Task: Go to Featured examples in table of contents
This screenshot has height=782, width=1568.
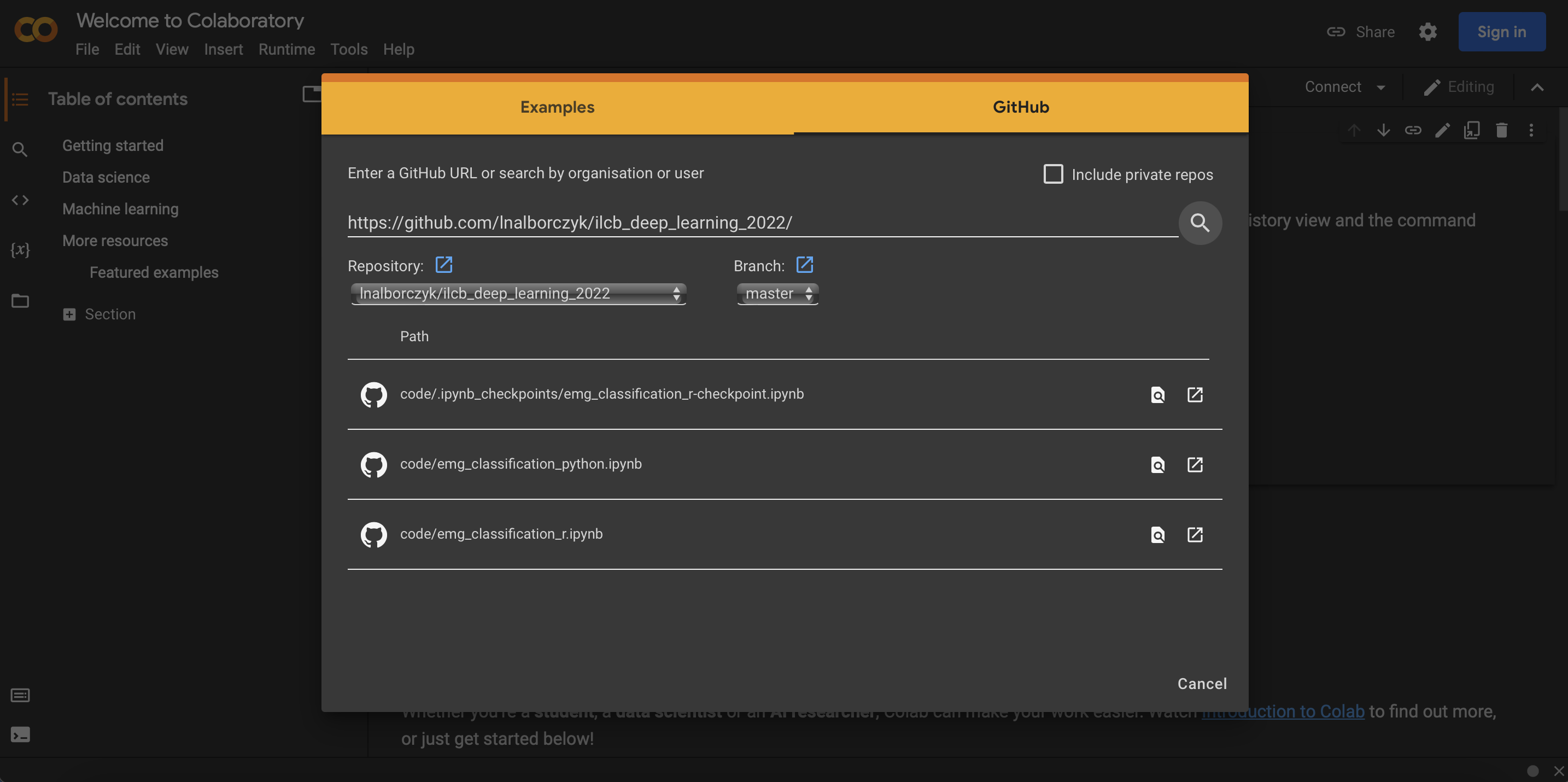Action: pos(154,272)
